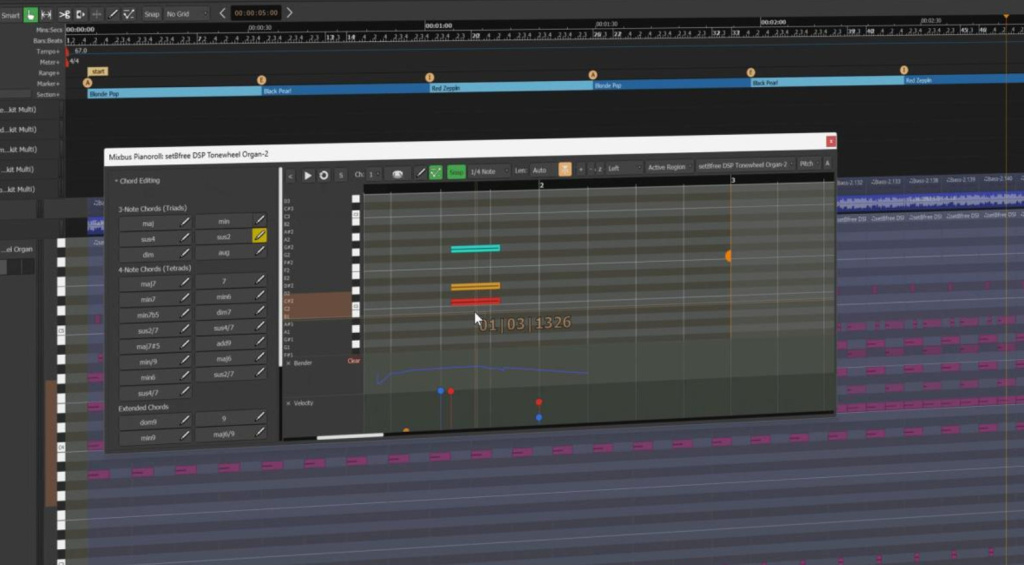The height and width of the screenshot is (565, 1024).
Task: Click the min7b5 chord button
Action: pyautogui.click(x=148, y=315)
